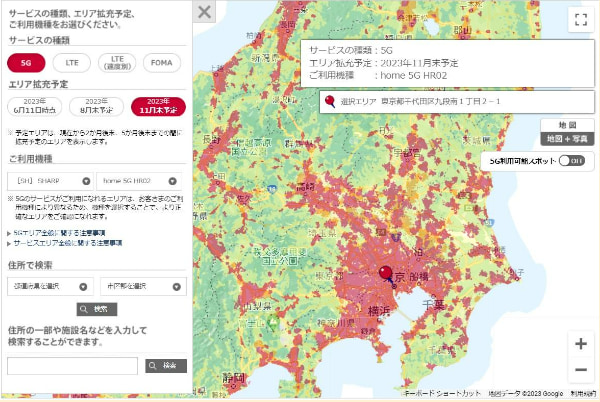Image resolution: width=600 pixels, height=402 pixels.
Task: Open the [SH] SHARP manufacturer dropdown
Action: [x=50, y=181]
